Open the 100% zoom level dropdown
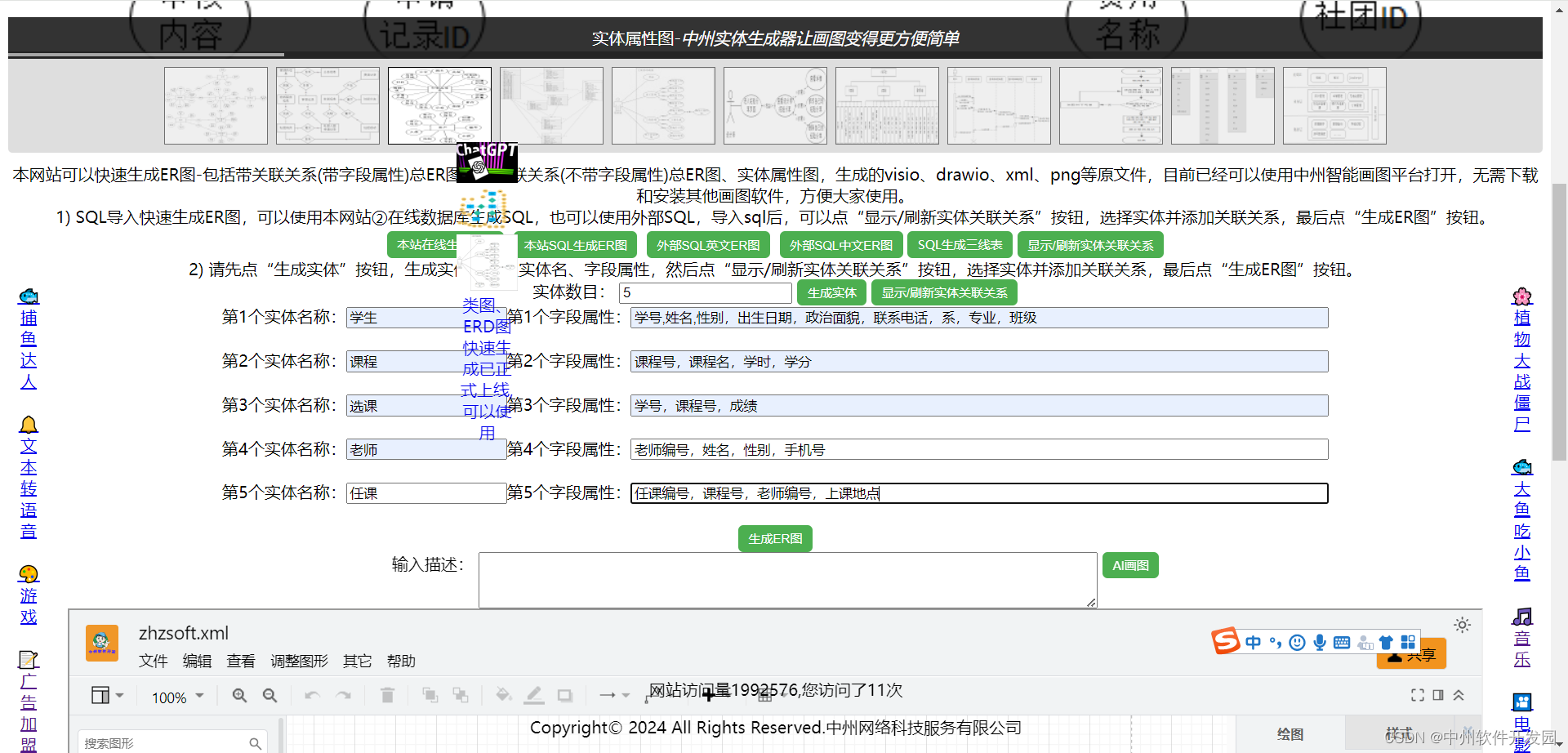The image size is (1568, 753). 177,697
